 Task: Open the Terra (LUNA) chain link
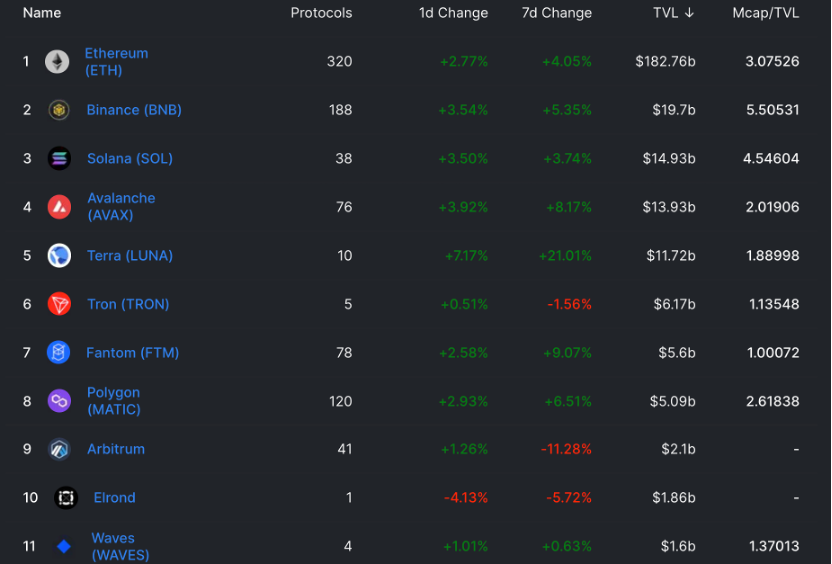(129, 256)
